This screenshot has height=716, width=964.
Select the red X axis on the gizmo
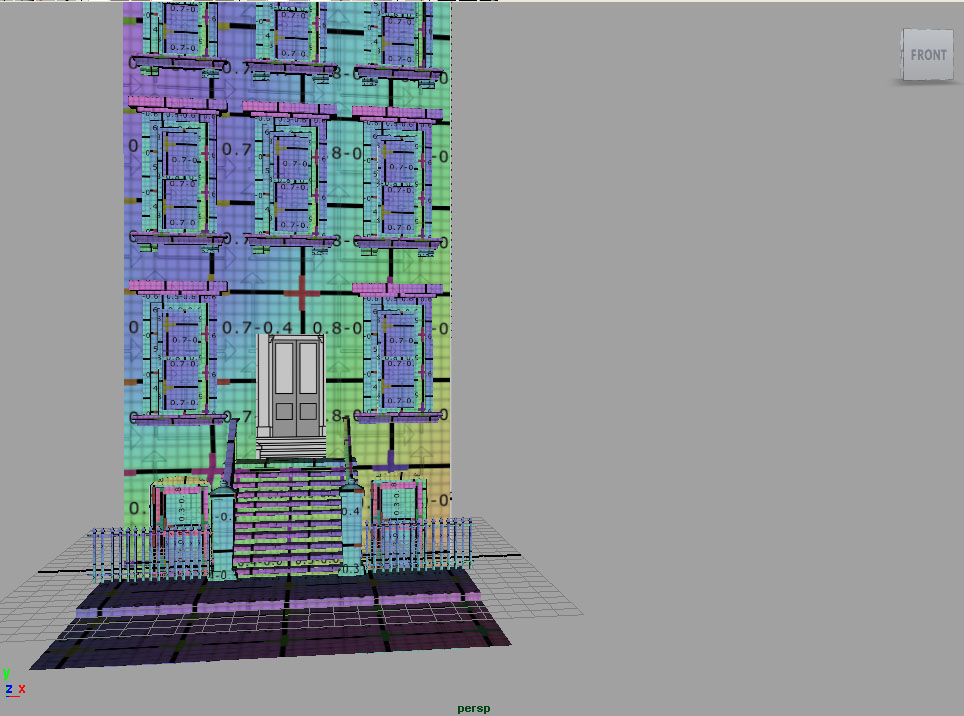(x=22, y=688)
